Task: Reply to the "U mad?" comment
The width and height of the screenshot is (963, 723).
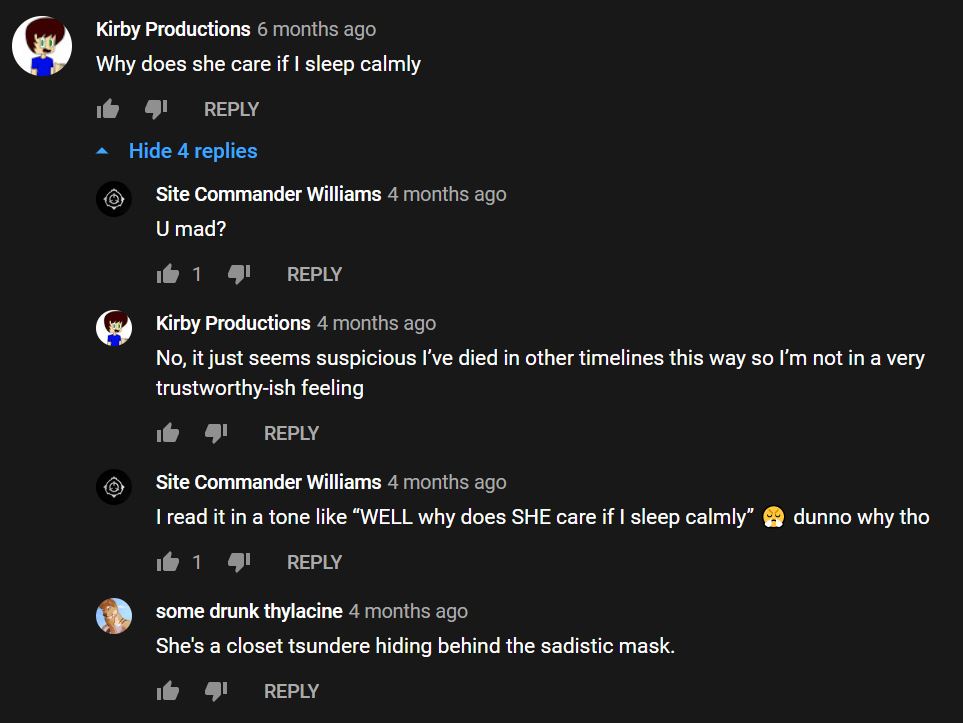Action: point(314,274)
